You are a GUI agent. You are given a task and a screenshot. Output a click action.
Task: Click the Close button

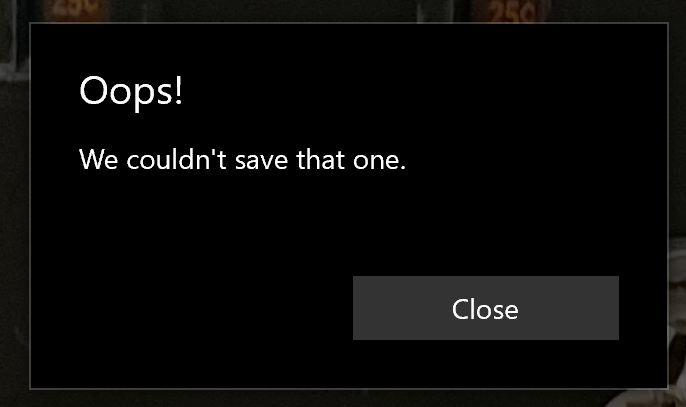[x=486, y=308]
